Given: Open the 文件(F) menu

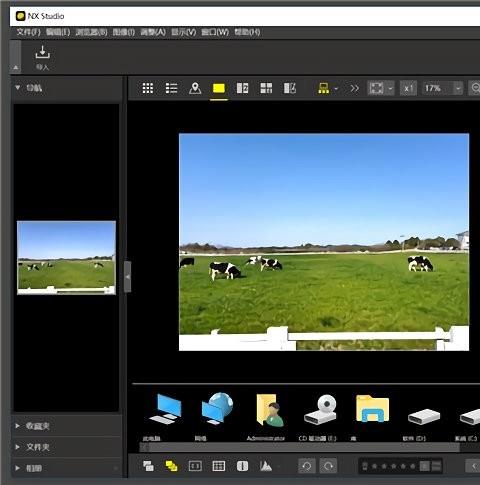Looking at the screenshot, I should 29,32.
